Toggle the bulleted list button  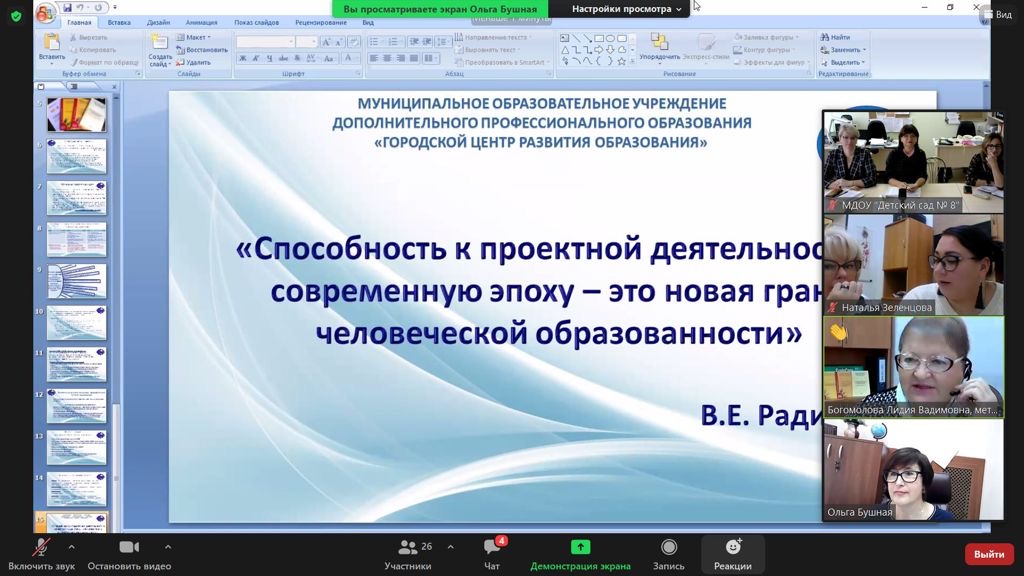click(x=375, y=42)
